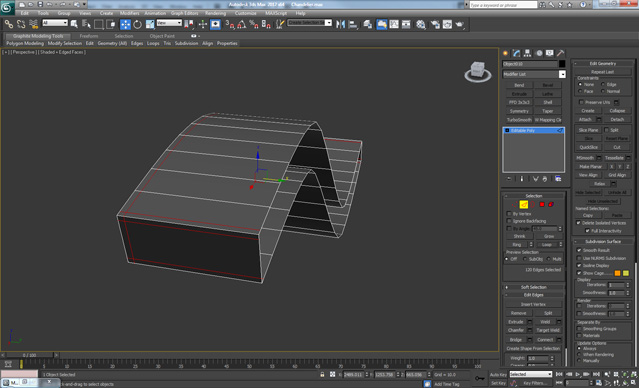
Task: Switch to Polygon sub-object selection mode
Action: 542,204
